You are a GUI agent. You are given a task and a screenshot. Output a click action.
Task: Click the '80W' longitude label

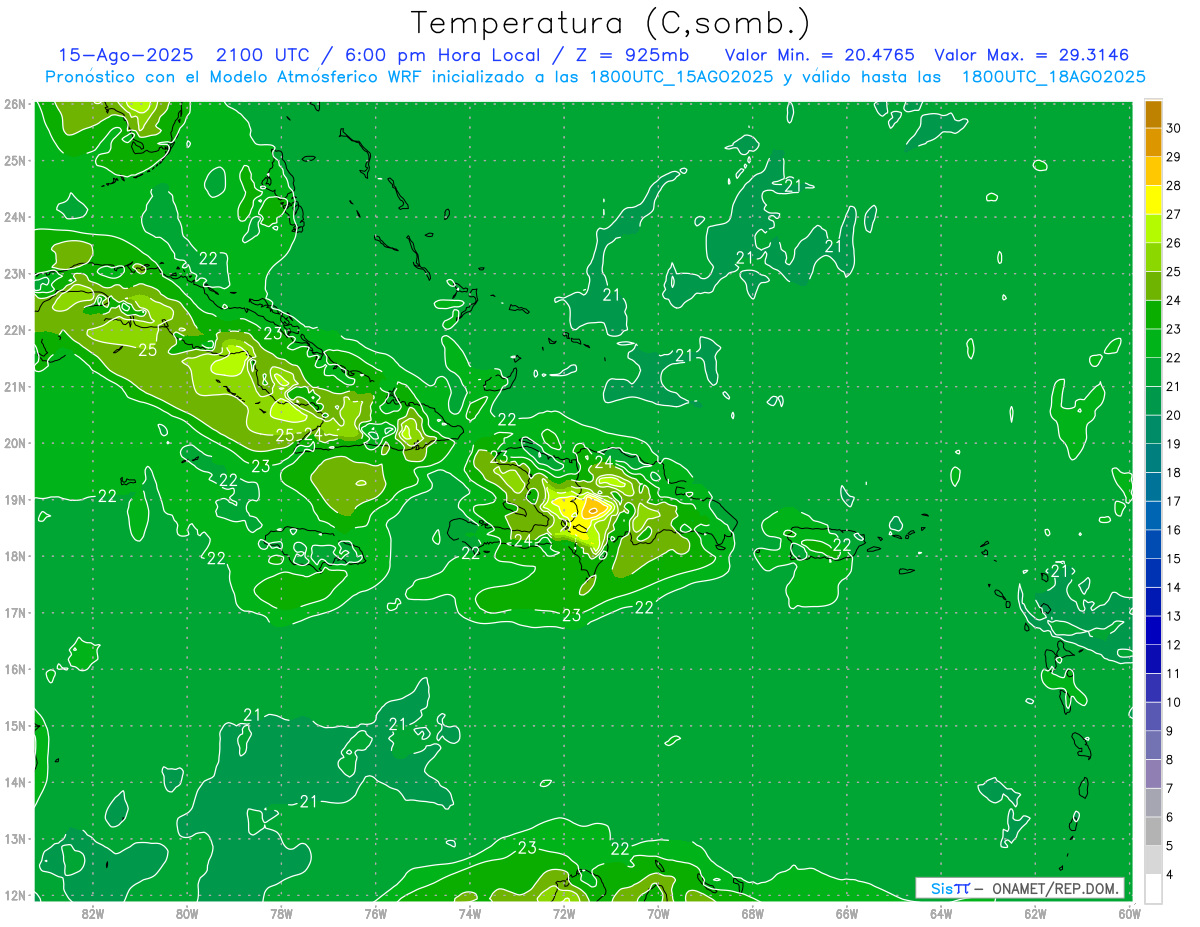coord(187,912)
